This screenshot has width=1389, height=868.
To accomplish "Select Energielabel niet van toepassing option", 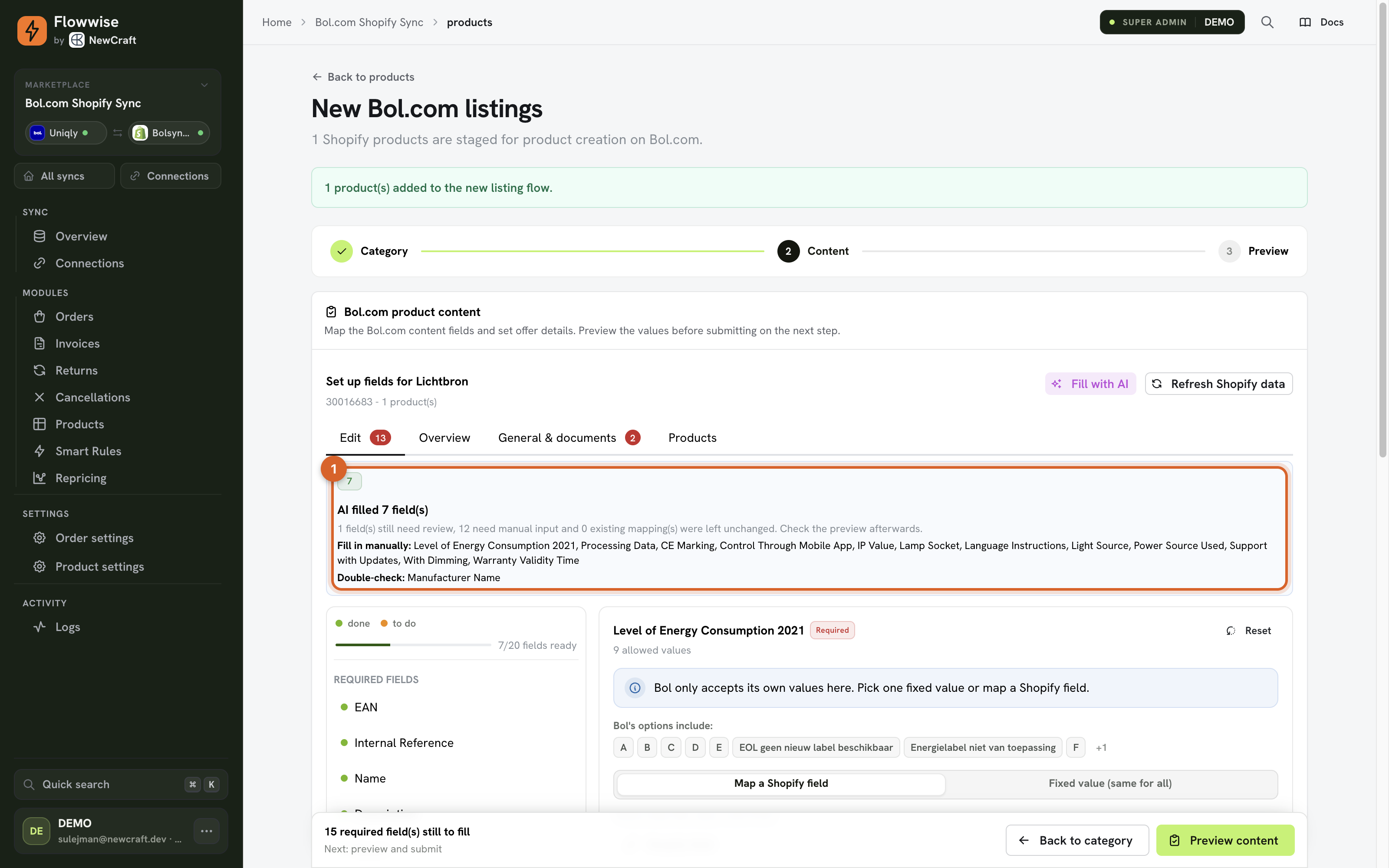I will tap(983, 747).
